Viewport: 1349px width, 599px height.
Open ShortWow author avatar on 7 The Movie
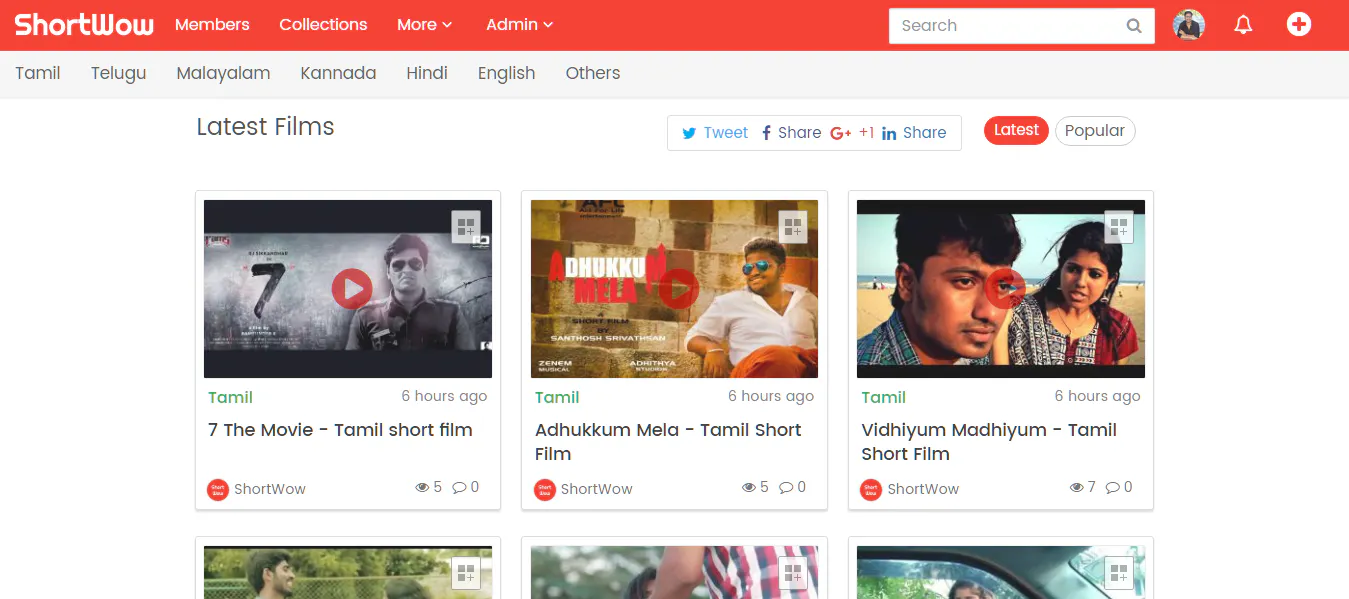click(218, 490)
